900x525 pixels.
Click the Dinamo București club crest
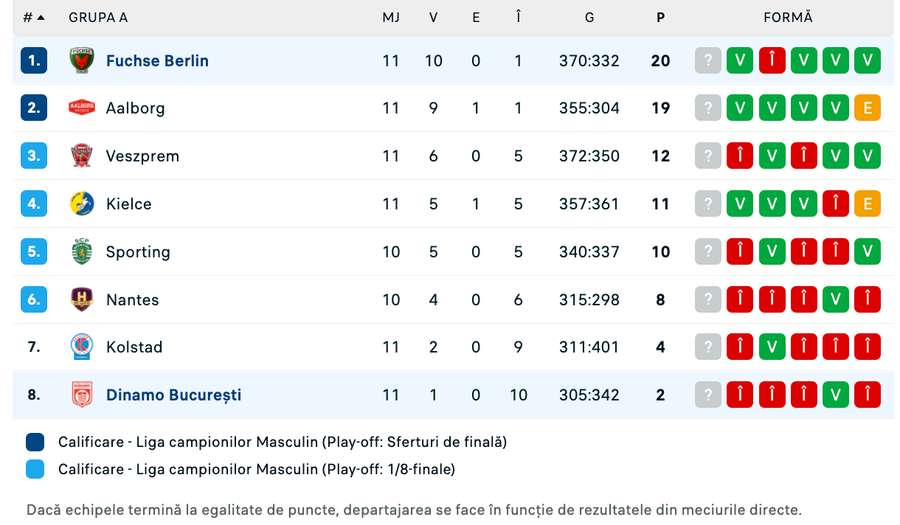81,395
